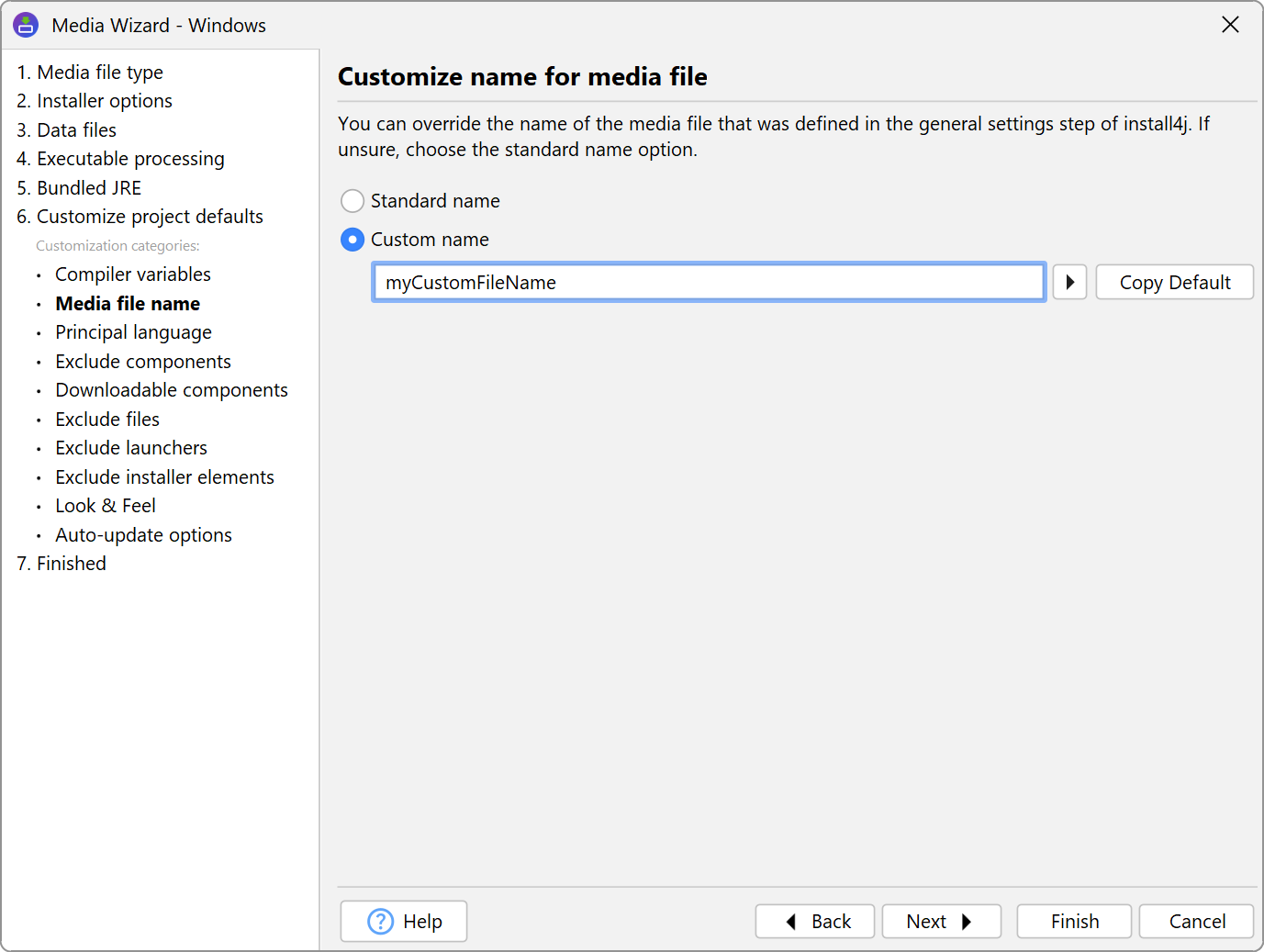Select Downloadable components in sidebar
Screen dimensions: 1264x952
pos(172,390)
